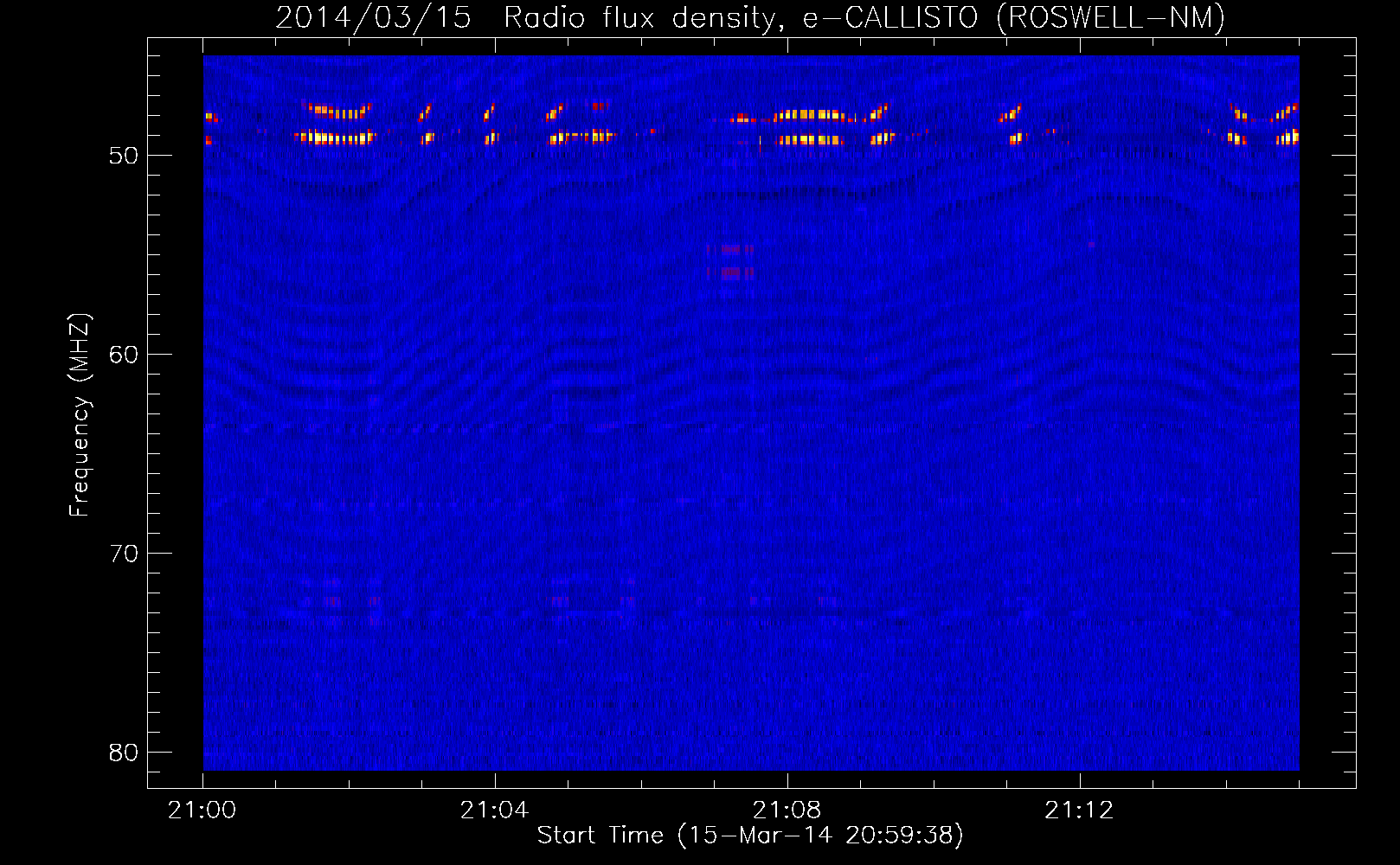Click the 'Frequency (MHZ)' axis label
Screen dimensions: 1400x865
click(x=80, y=415)
